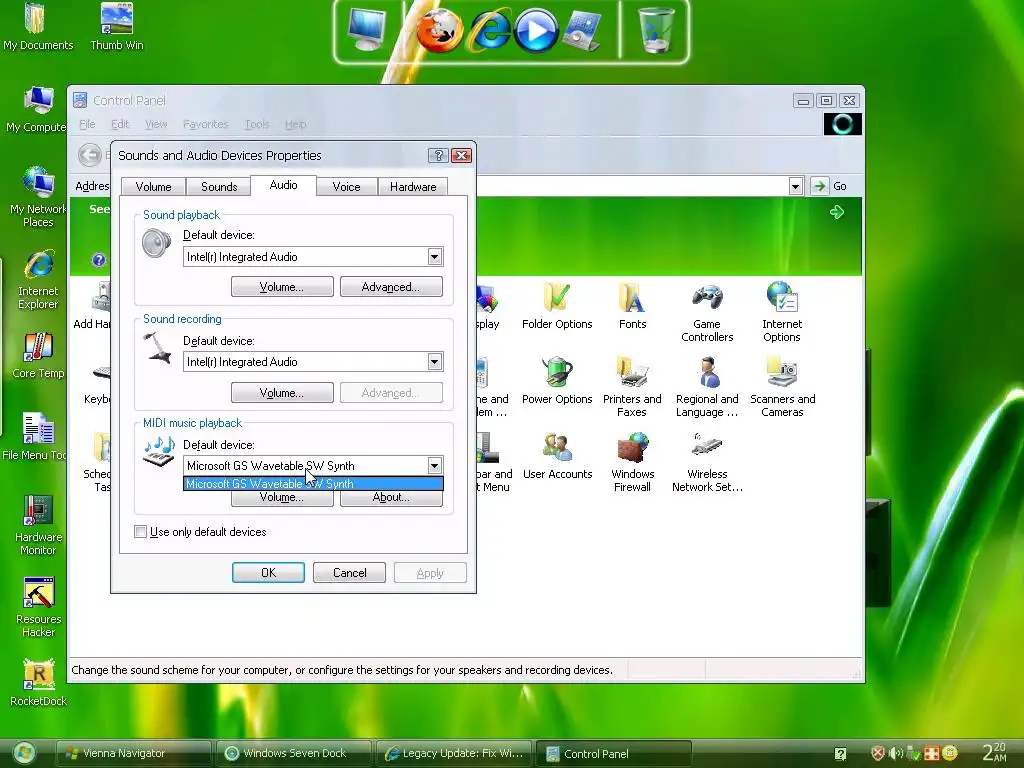
Task: Select My Computer desktop icon
Action: tap(36, 110)
